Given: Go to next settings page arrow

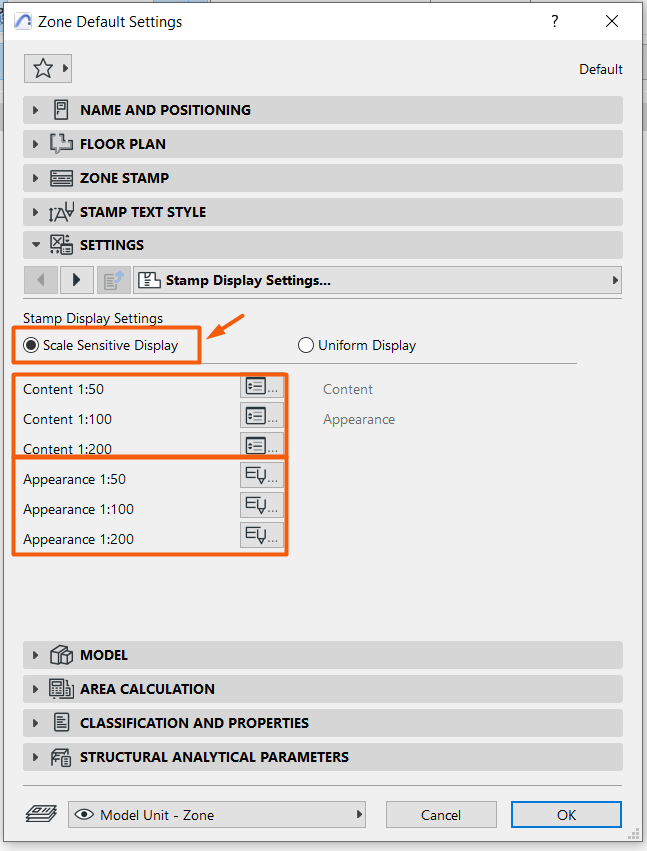Looking at the screenshot, I should pos(77,280).
